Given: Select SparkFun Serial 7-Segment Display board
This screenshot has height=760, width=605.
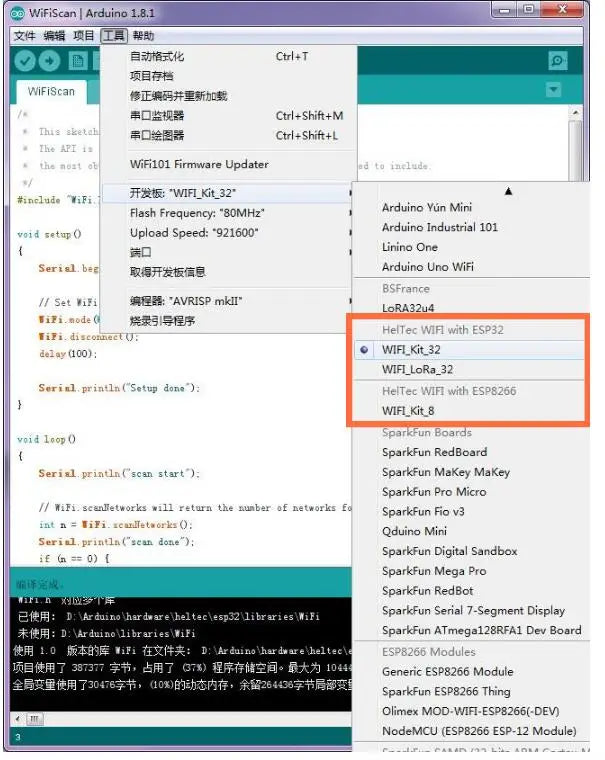Looking at the screenshot, I should [x=471, y=611].
